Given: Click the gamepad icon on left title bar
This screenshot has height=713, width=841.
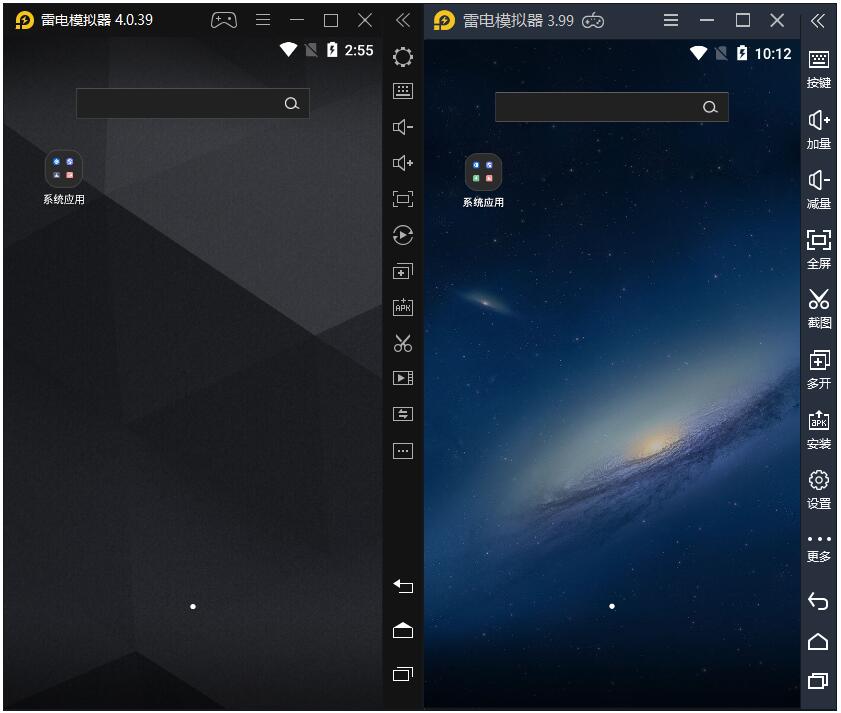Looking at the screenshot, I should point(225,19).
